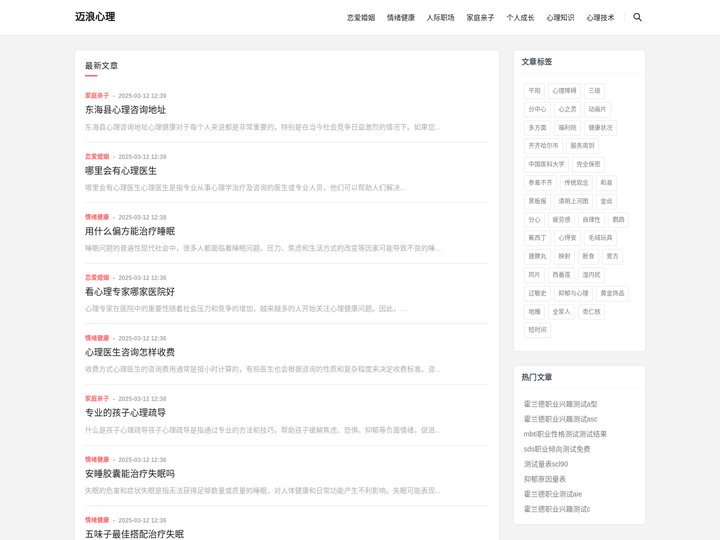720x540 pixels.
Task: Open hot article 霍兰德职业测试aie
Action: coord(553,494)
